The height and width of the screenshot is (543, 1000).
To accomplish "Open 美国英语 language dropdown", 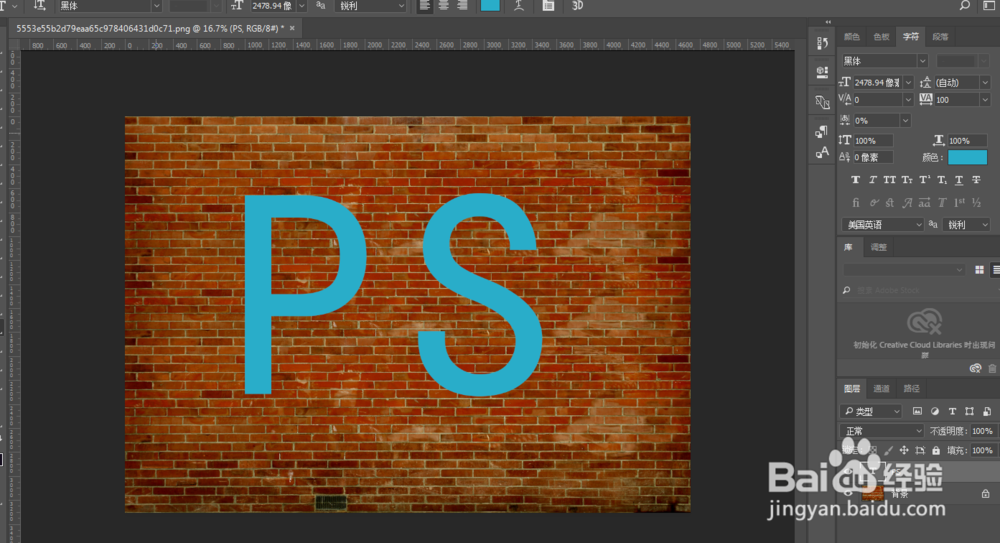I will click(x=883, y=225).
